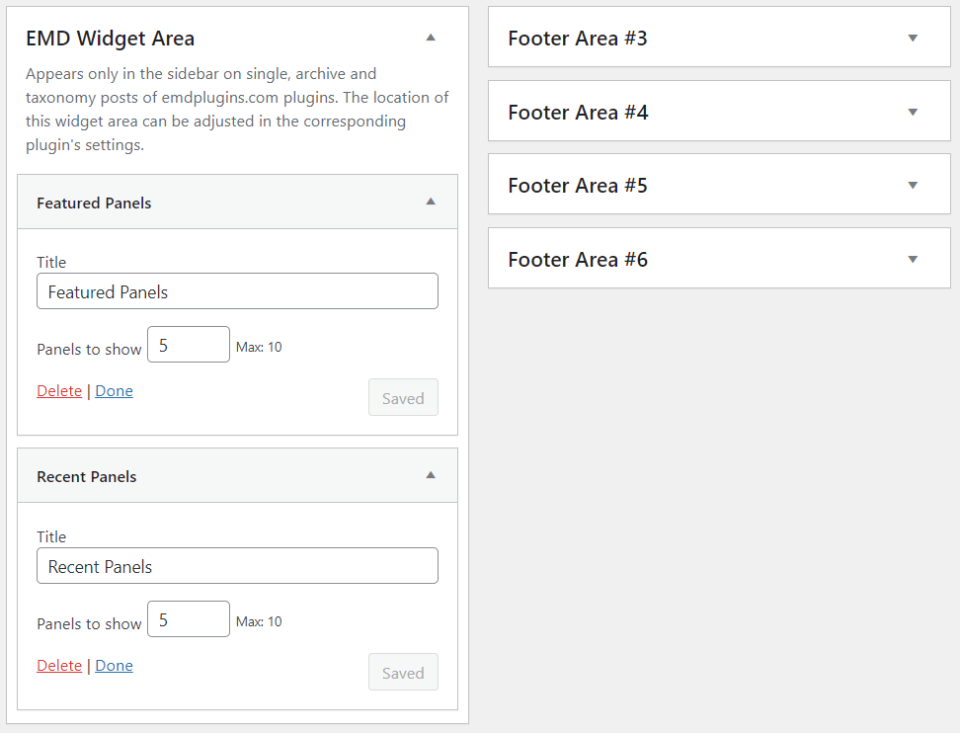The height and width of the screenshot is (733, 960).
Task: Focus Featured Panels 'Panels to show' number box
Action: point(188,345)
